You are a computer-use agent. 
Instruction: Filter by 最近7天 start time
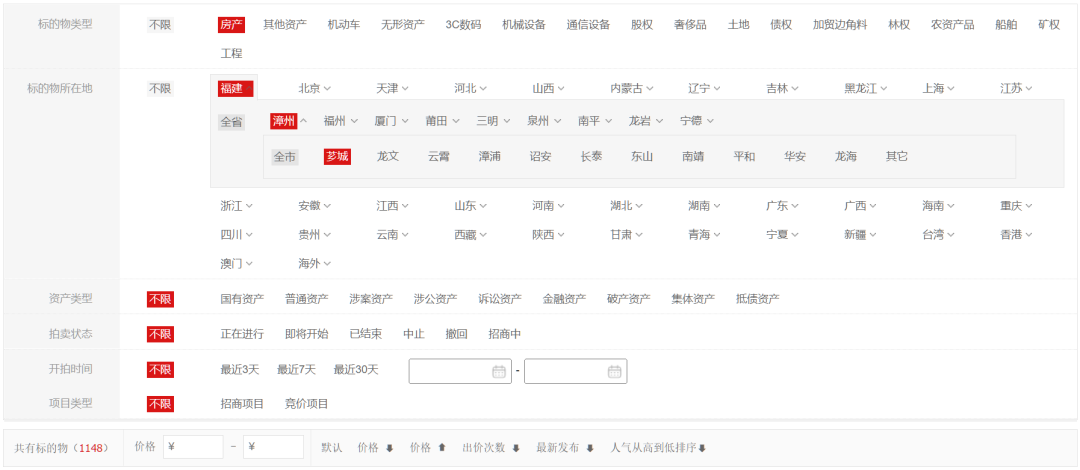pyautogui.click(x=296, y=369)
